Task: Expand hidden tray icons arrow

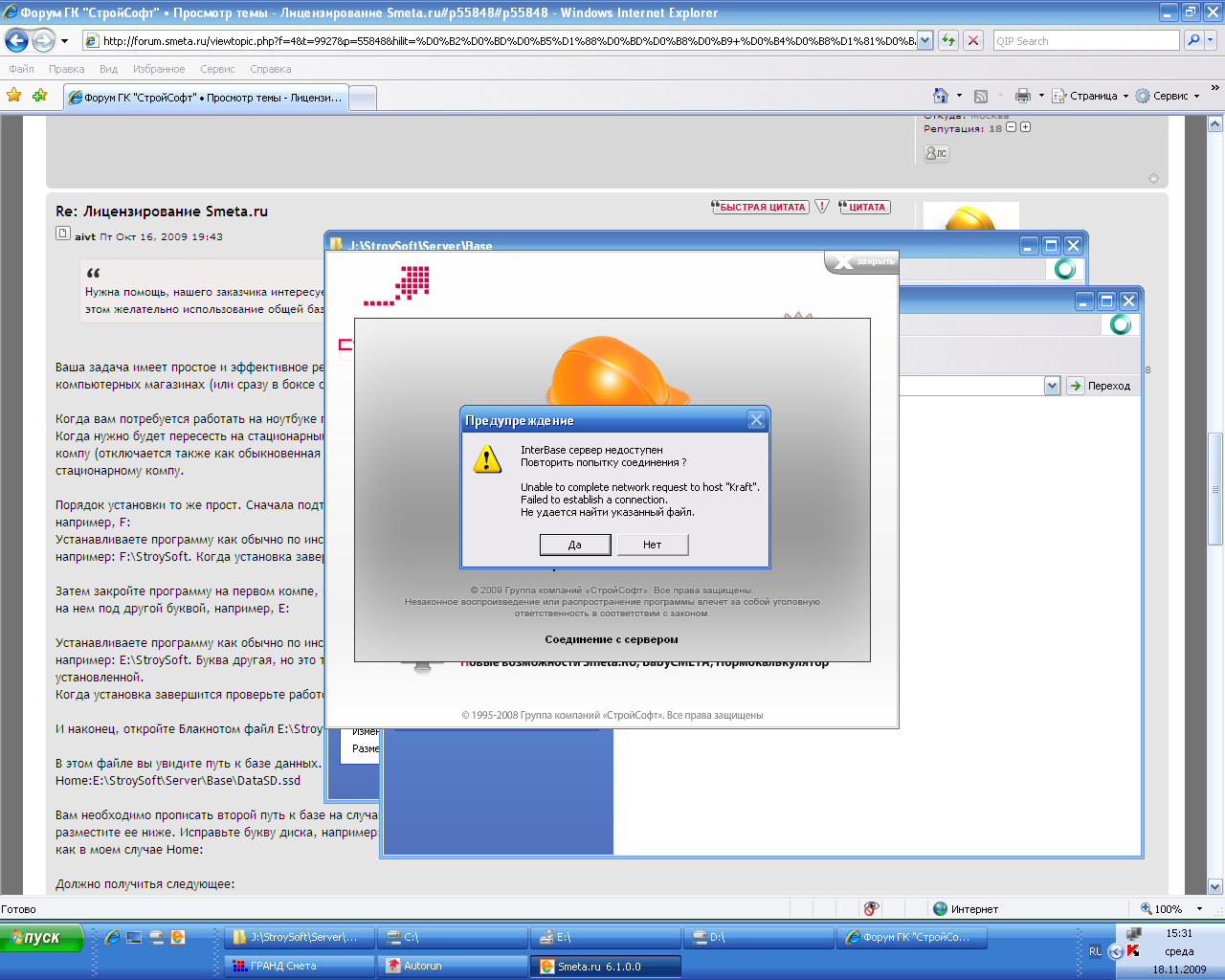Action: coord(1116,951)
